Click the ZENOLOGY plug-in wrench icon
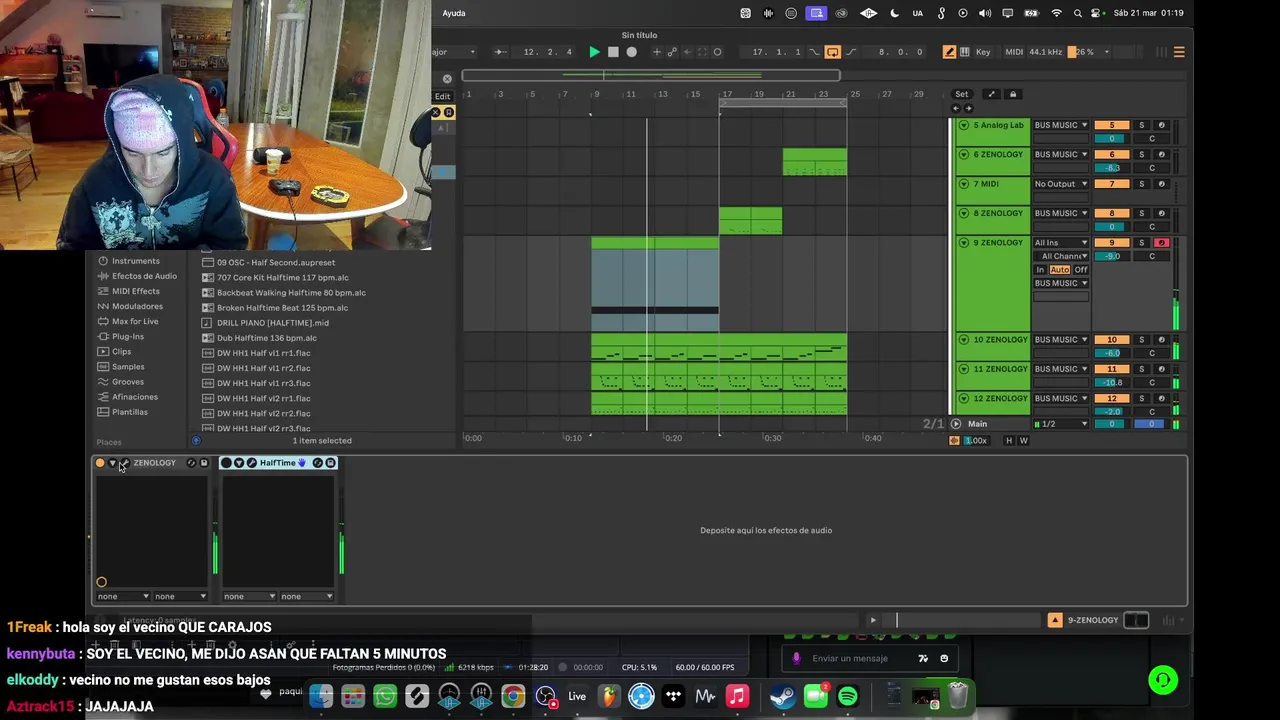 coord(124,463)
